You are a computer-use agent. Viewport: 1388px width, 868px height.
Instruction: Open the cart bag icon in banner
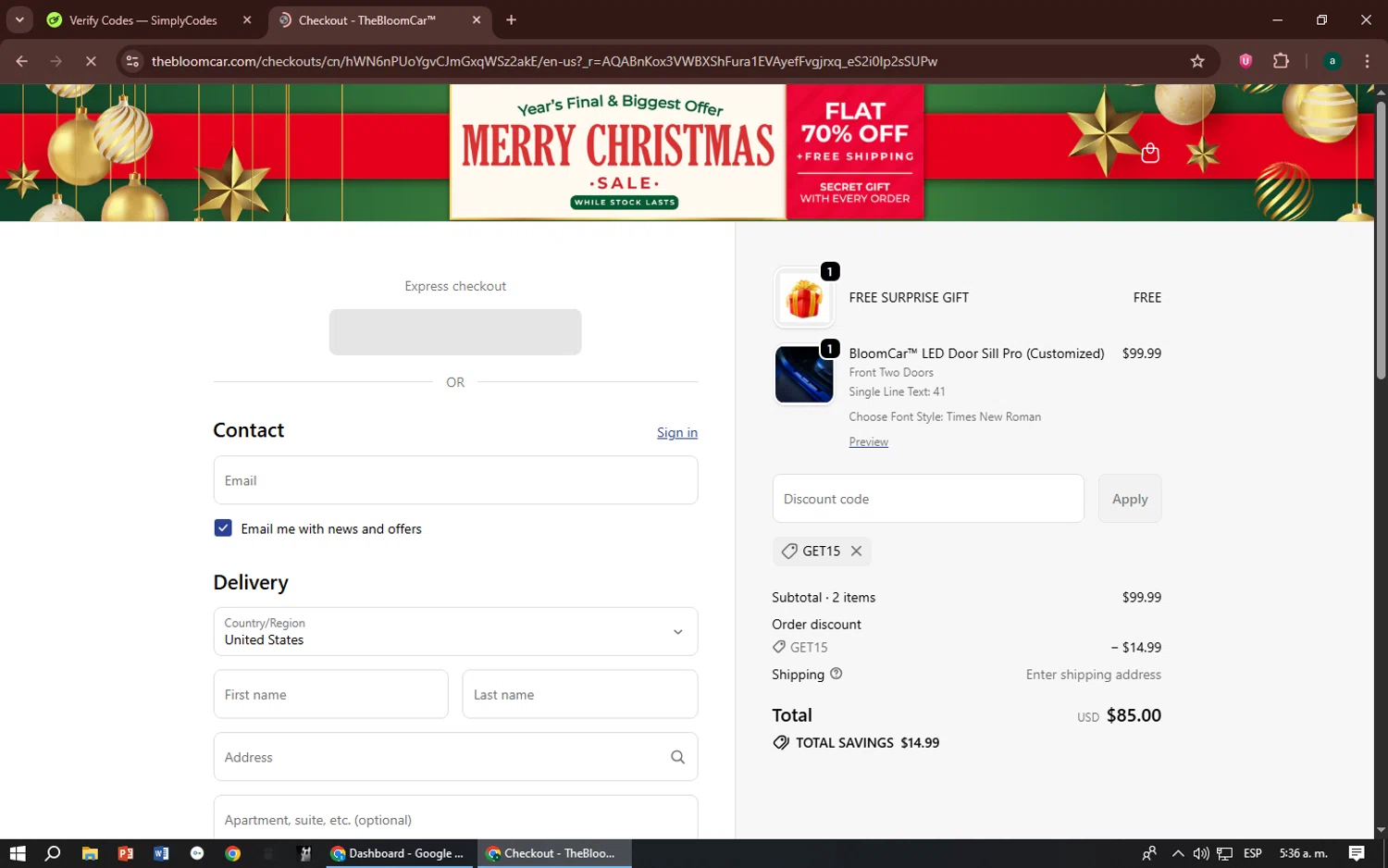click(1150, 153)
